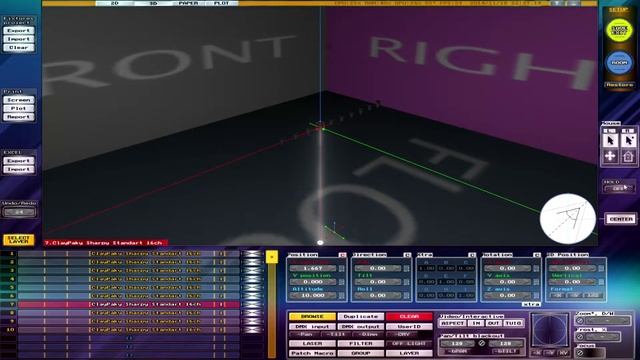
Task: Click the reset icon beside the Zoom slider
Action: (x=580, y=321)
